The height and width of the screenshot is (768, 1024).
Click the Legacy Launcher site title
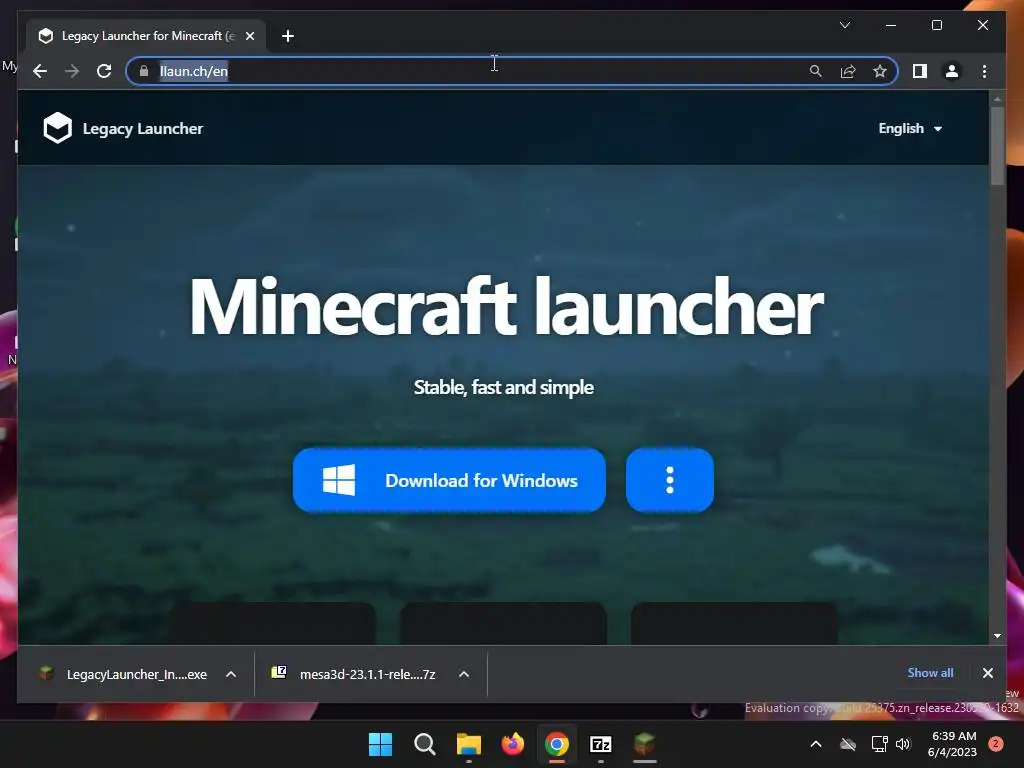pos(143,129)
